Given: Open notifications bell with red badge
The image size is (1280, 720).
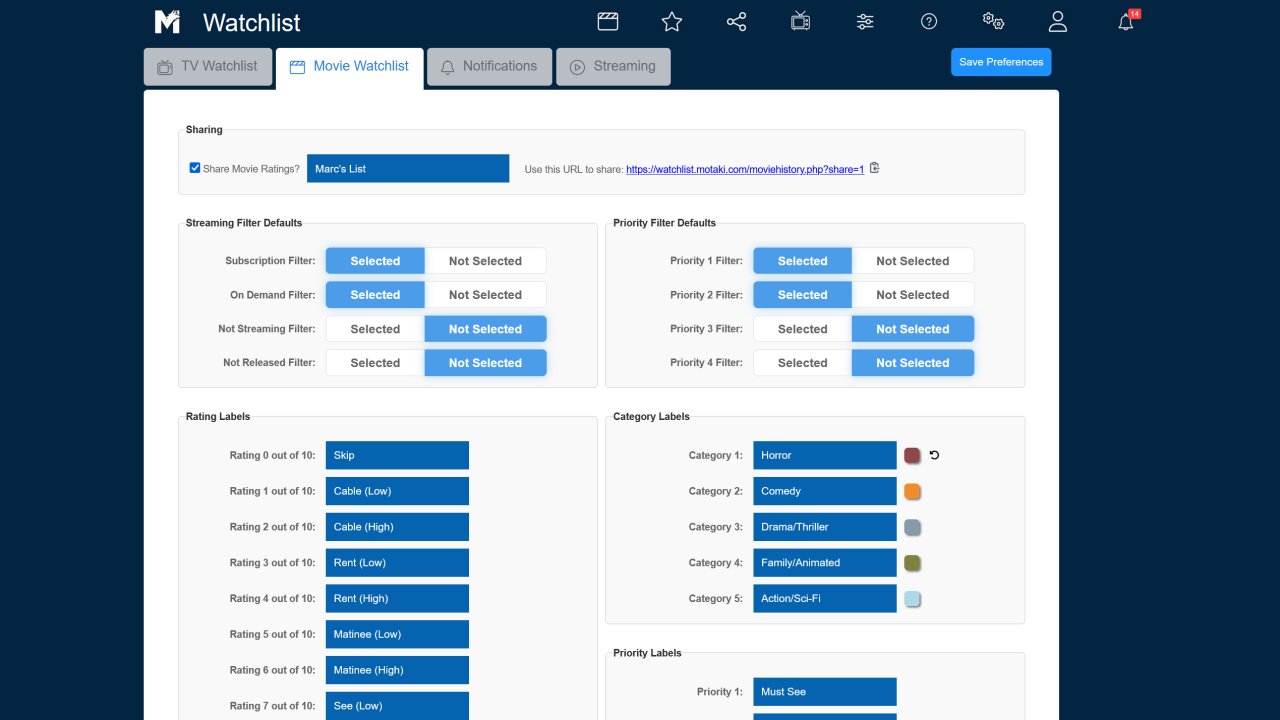Looking at the screenshot, I should coord(1126,21).
